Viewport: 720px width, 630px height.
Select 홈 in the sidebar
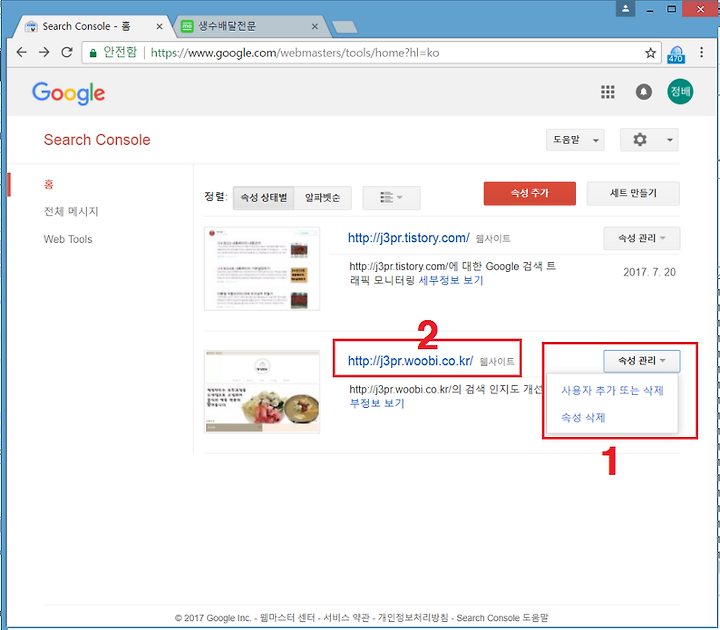coord(49,185)
